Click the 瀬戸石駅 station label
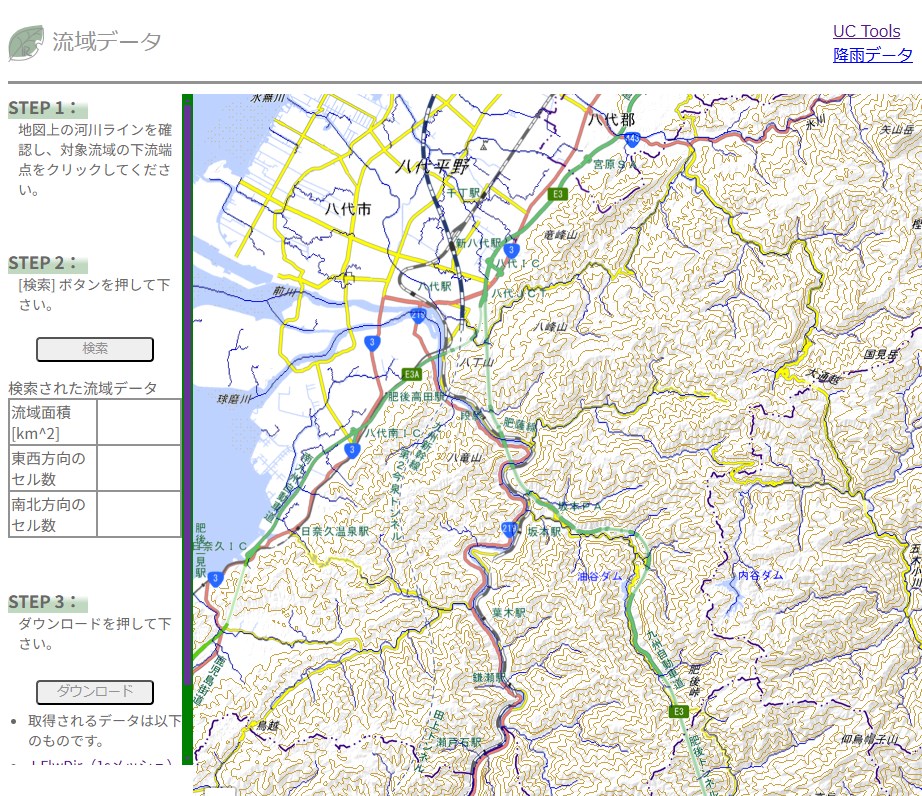The height and width of the screenshot is (796, 922). (x=459, y=743)
